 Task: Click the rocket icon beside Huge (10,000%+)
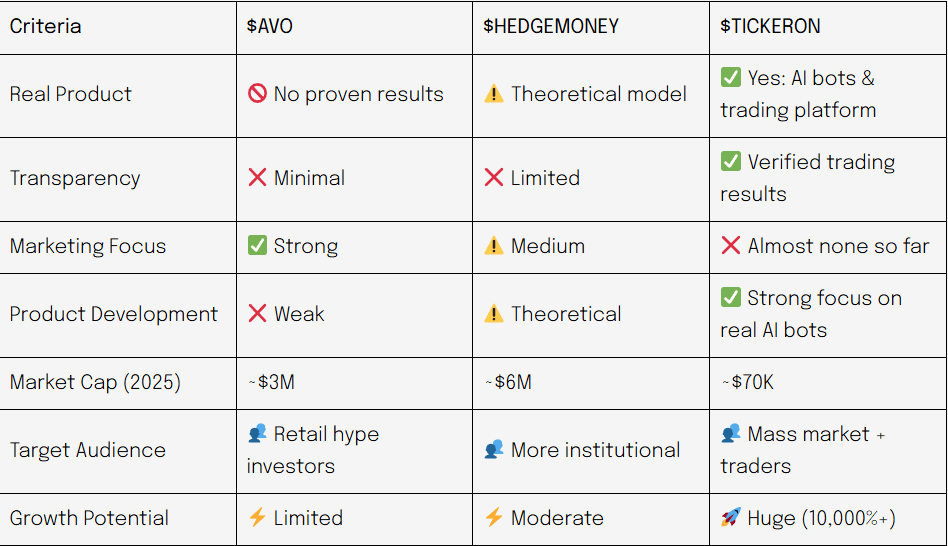coord(731,518)
